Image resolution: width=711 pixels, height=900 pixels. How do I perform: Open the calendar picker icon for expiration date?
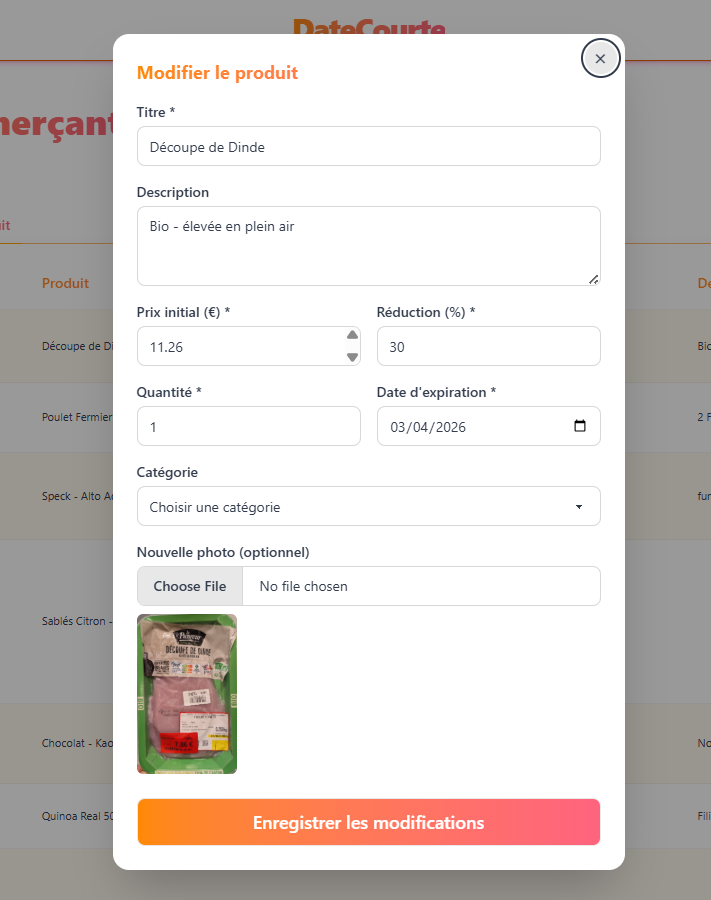coord(580,426)
